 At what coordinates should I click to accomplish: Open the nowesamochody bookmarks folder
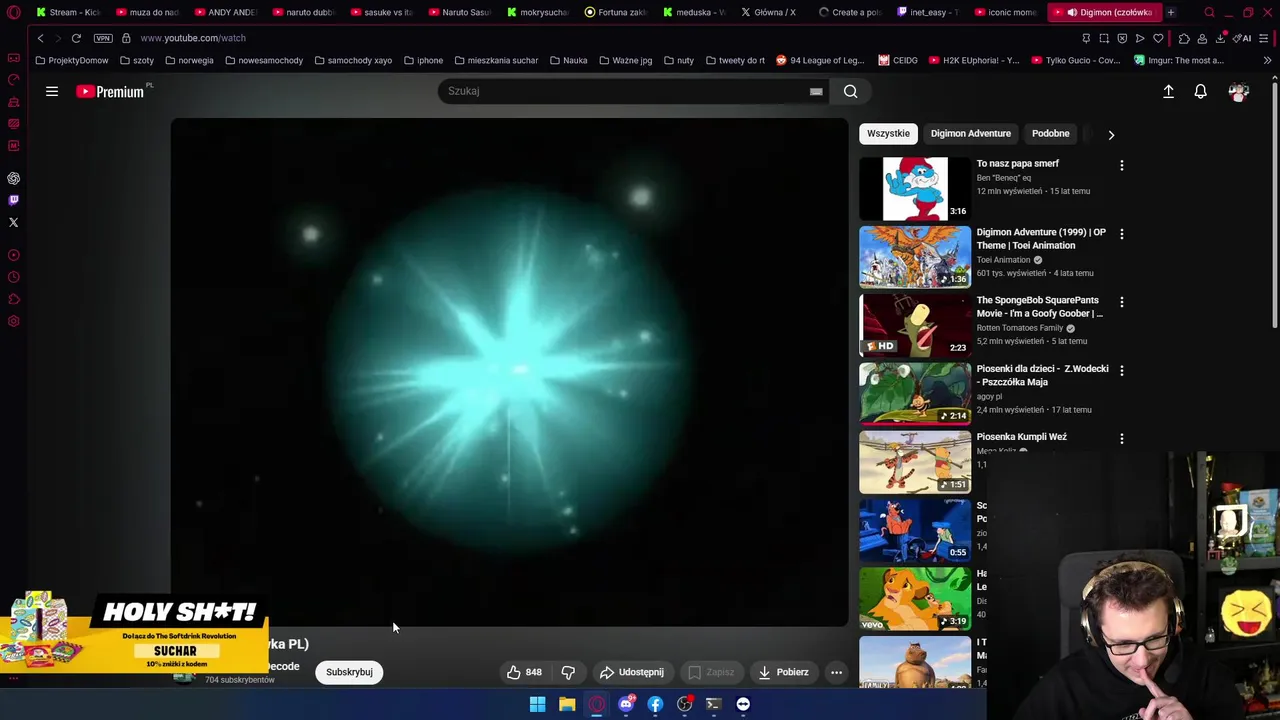point(264,60)
